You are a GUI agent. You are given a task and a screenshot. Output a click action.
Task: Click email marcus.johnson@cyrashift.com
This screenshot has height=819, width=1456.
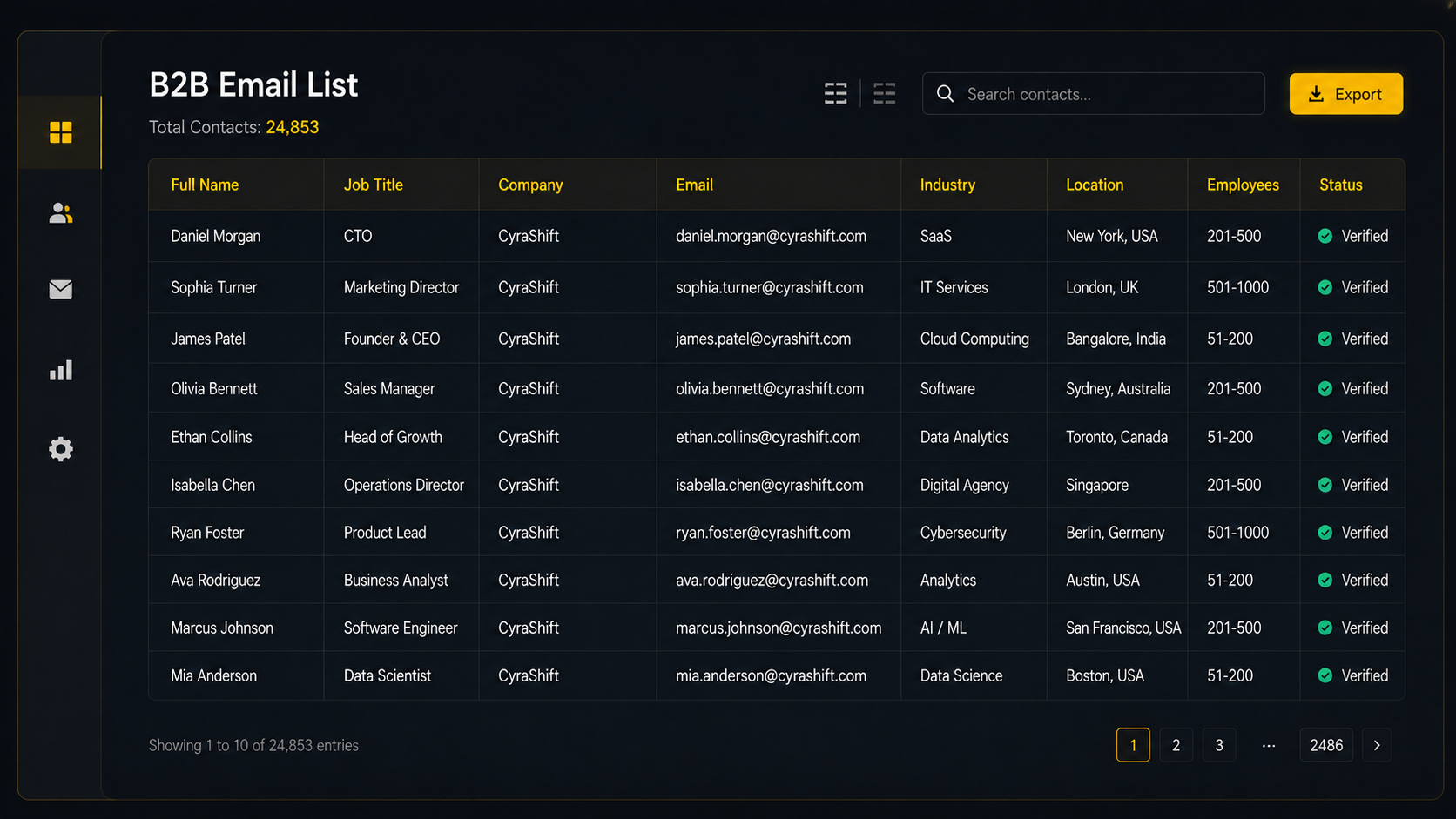tap(779, 628)
